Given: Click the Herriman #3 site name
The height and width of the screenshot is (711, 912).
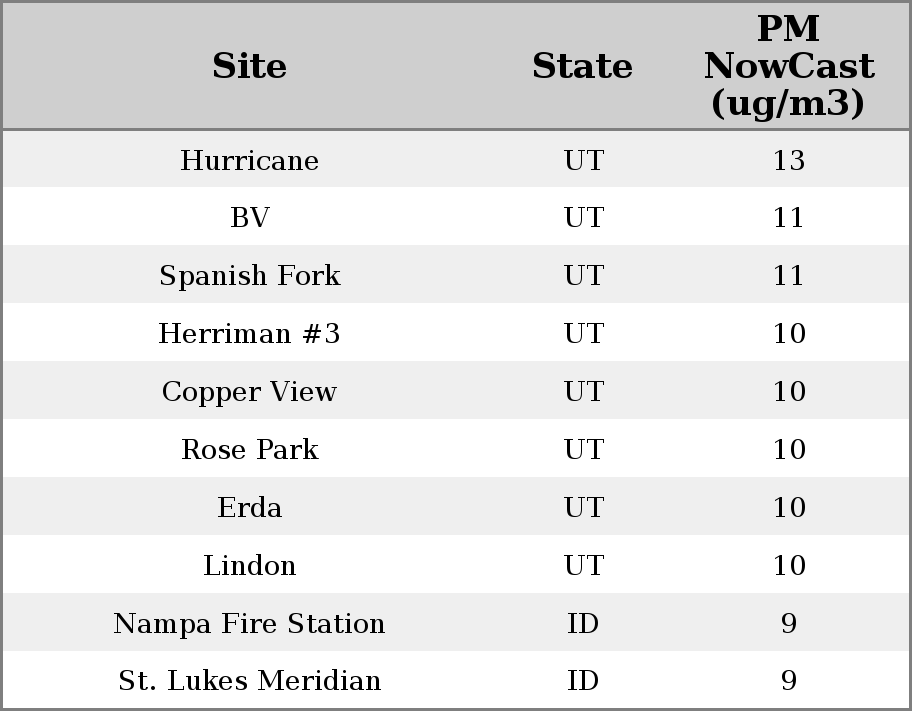Looking at the screenshot, I should (249, 334).
